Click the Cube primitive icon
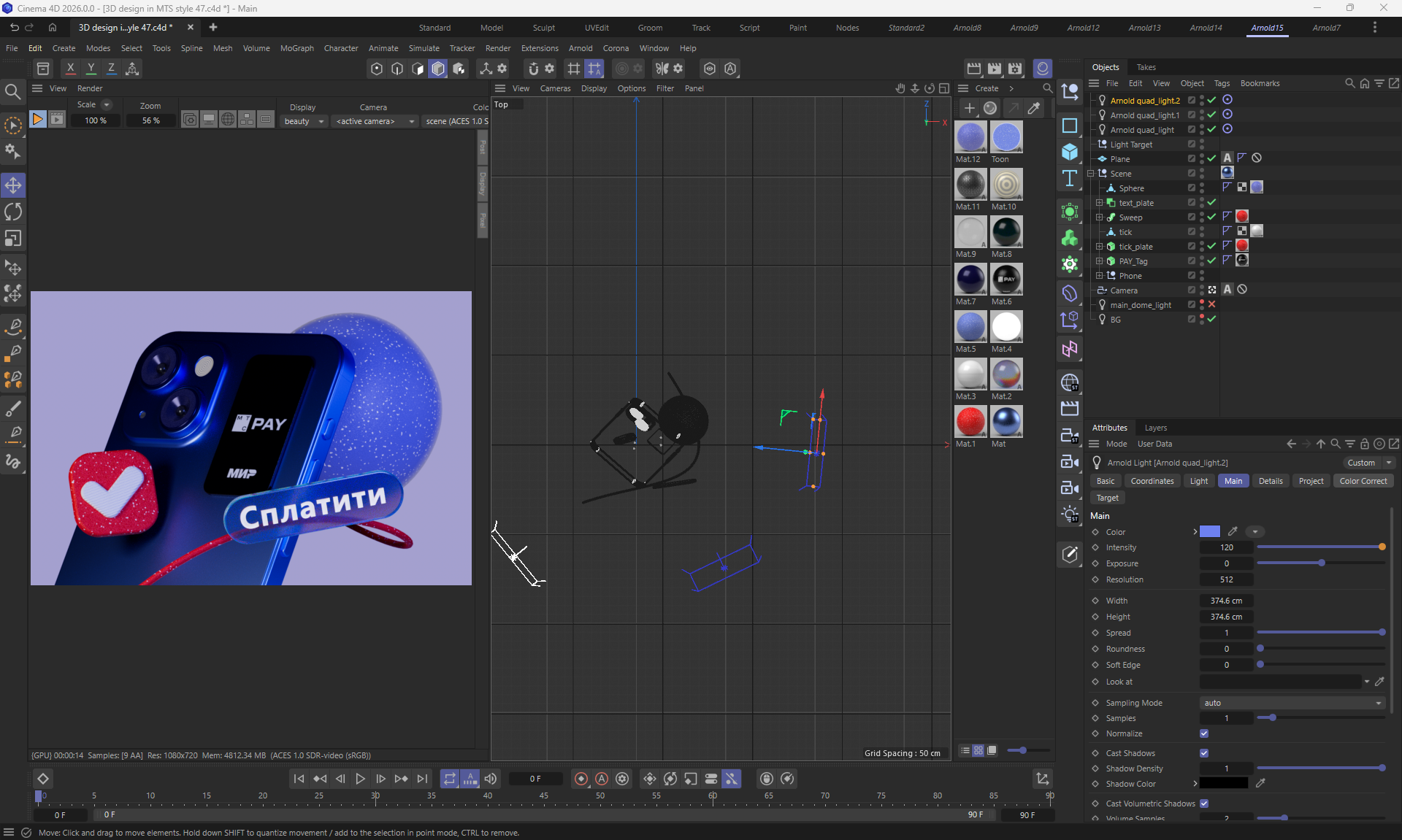This screenshot has width=1402, height=840. pyautogui.click(x=1070, y=152)
